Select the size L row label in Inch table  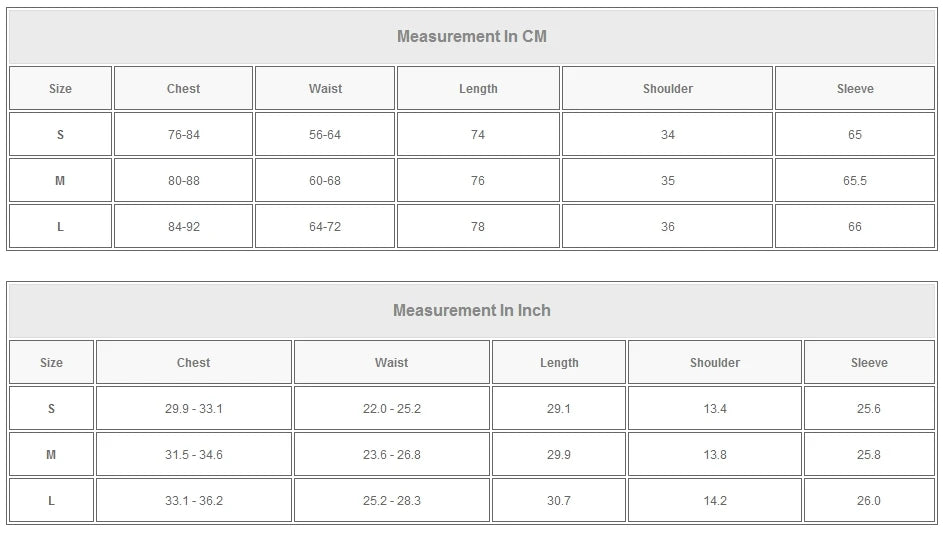pos(51,501)
